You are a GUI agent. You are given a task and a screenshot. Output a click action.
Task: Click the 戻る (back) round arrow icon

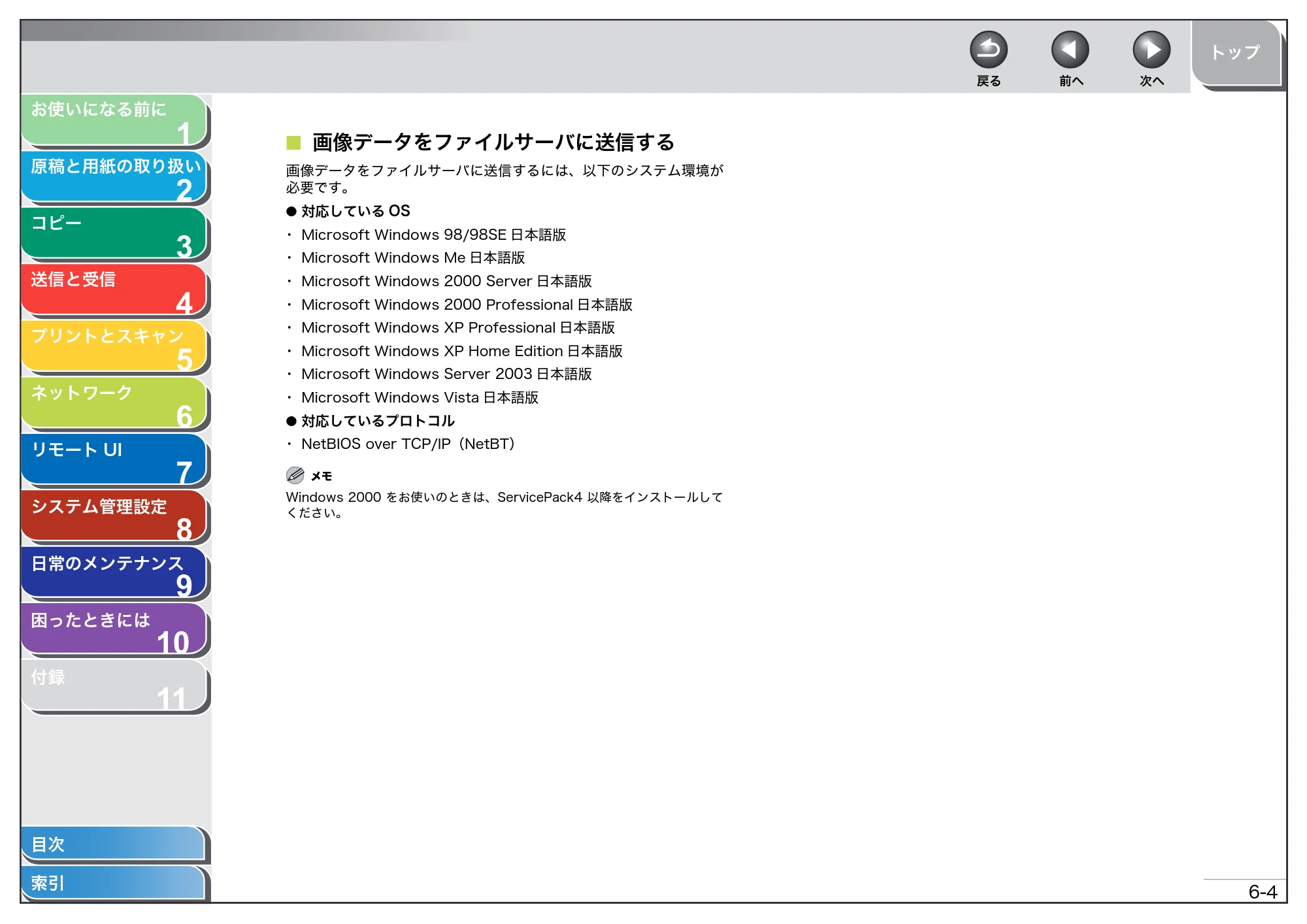988,50
